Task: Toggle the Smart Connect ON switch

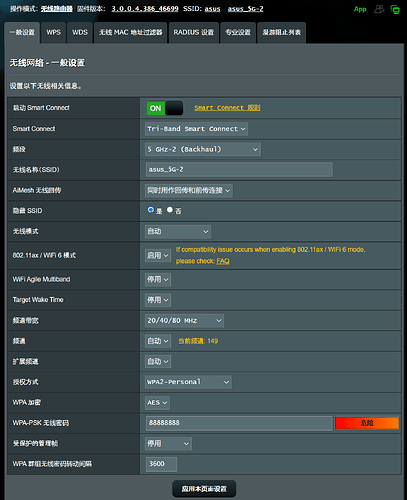Action: 165,108
